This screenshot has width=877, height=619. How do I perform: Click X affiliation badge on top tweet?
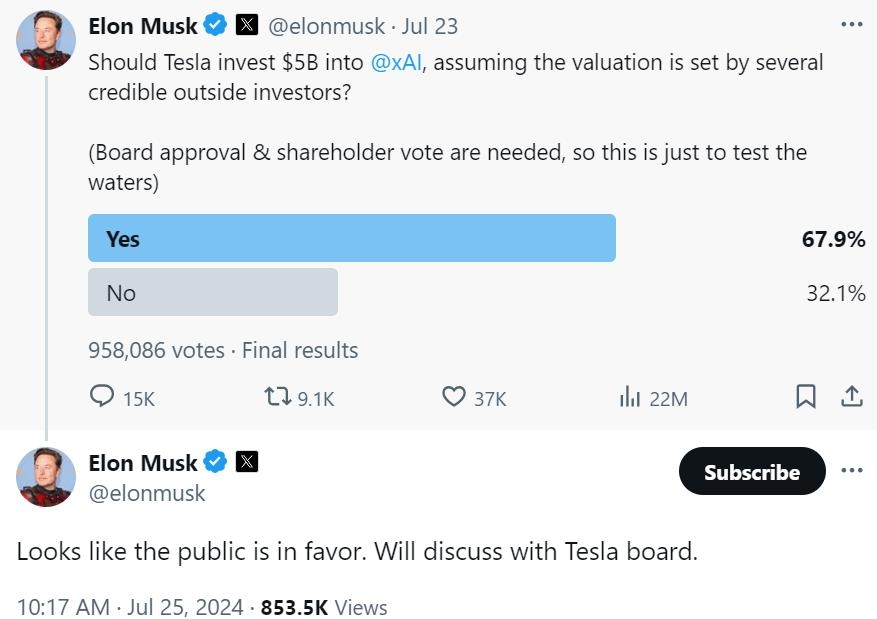(247, 26)
